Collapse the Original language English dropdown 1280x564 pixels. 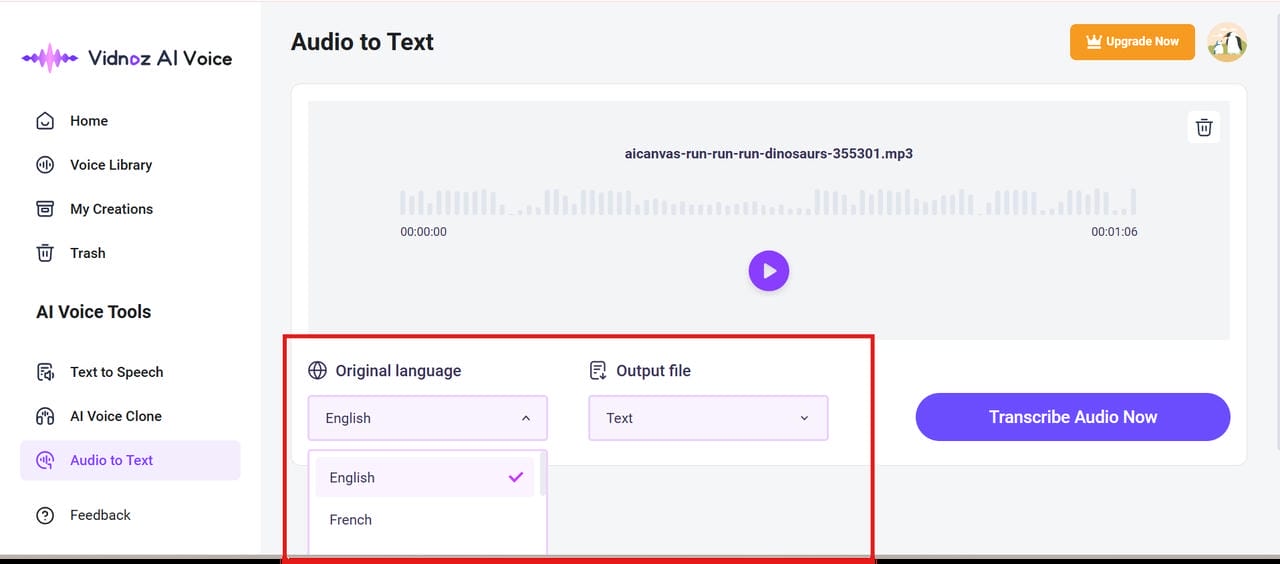pos(428,418)
